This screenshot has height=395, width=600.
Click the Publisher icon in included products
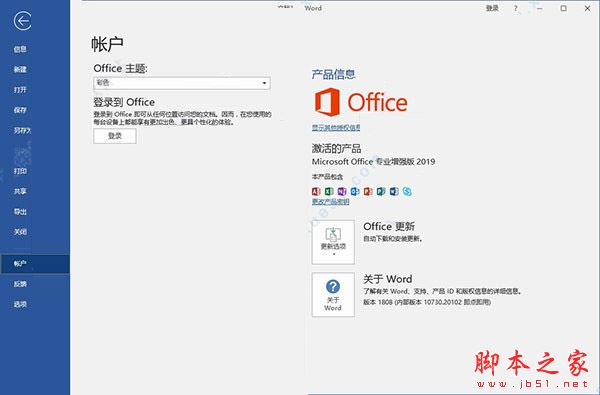[x=381, y=191]
